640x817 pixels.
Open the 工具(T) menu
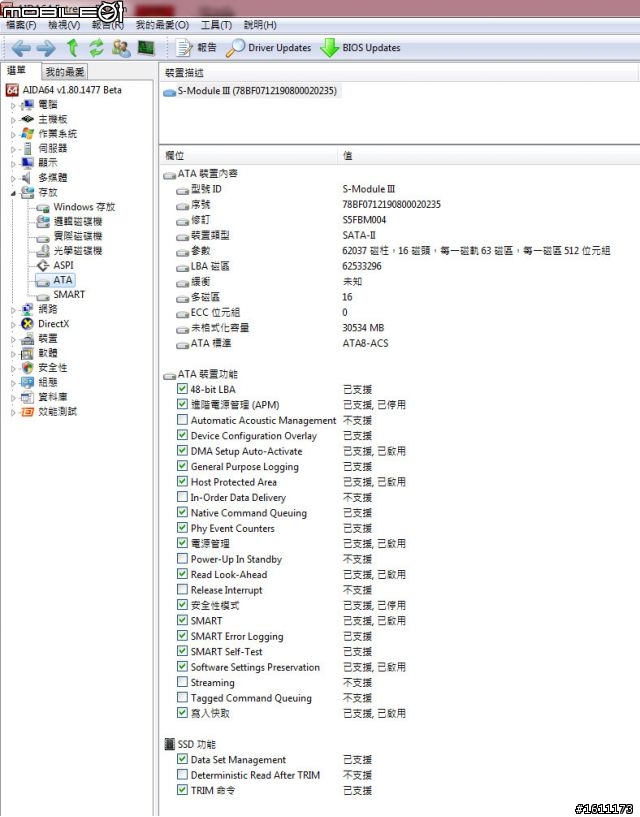point(216,25)
